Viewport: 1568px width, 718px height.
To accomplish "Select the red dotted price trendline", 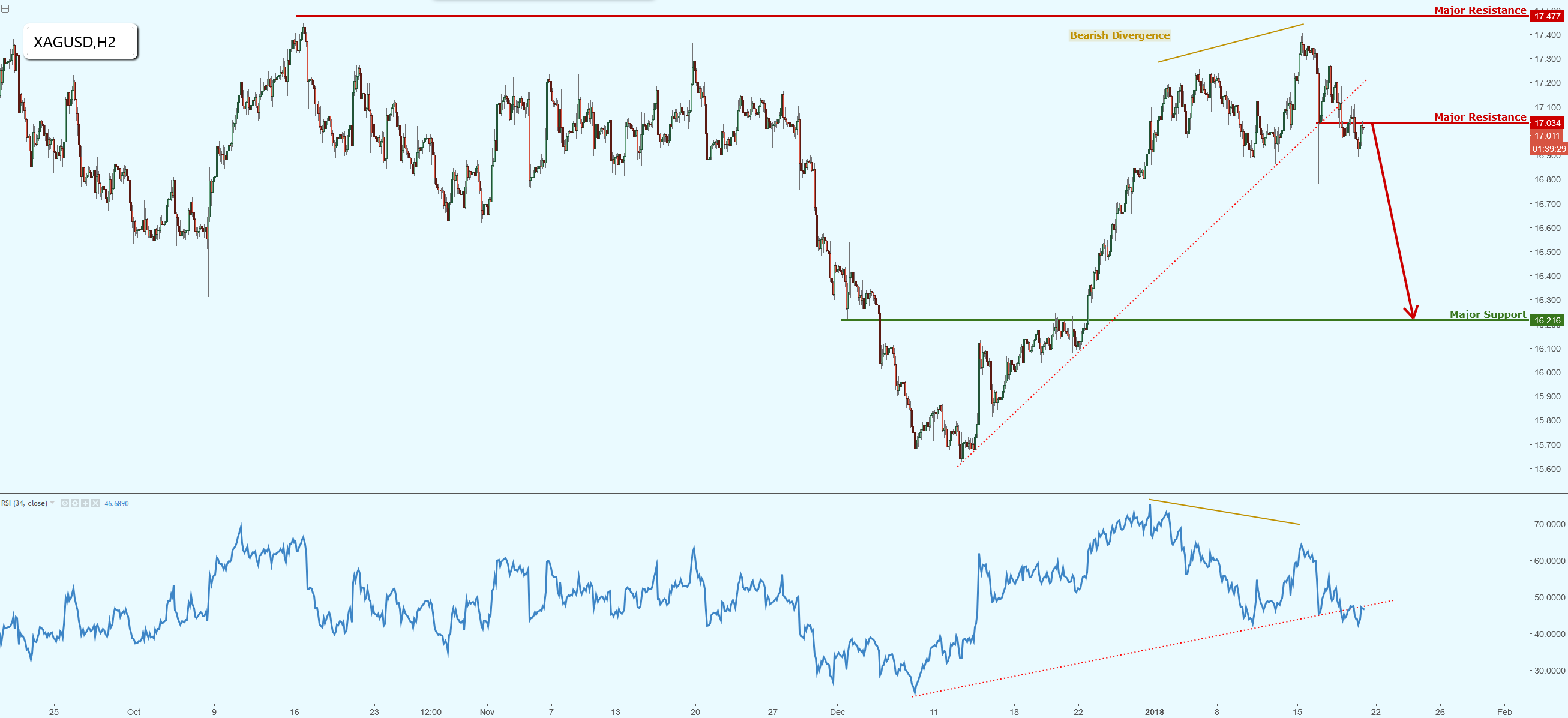I will pyautogui.click(x=1162, y=272).
